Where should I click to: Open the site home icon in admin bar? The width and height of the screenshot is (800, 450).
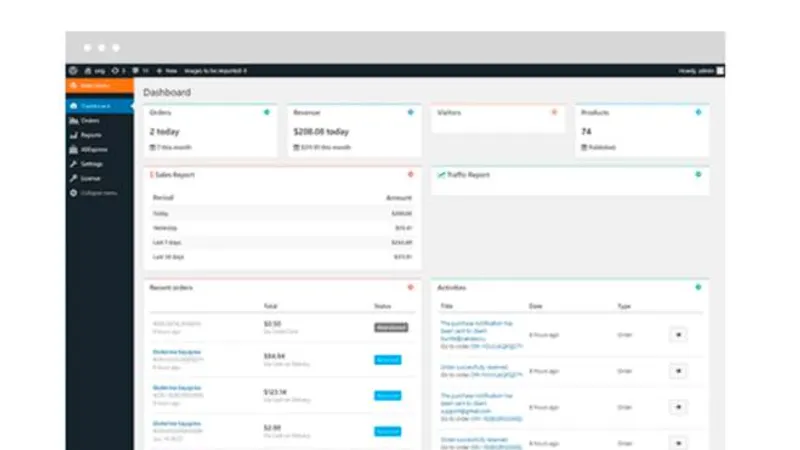pos(88,70)
